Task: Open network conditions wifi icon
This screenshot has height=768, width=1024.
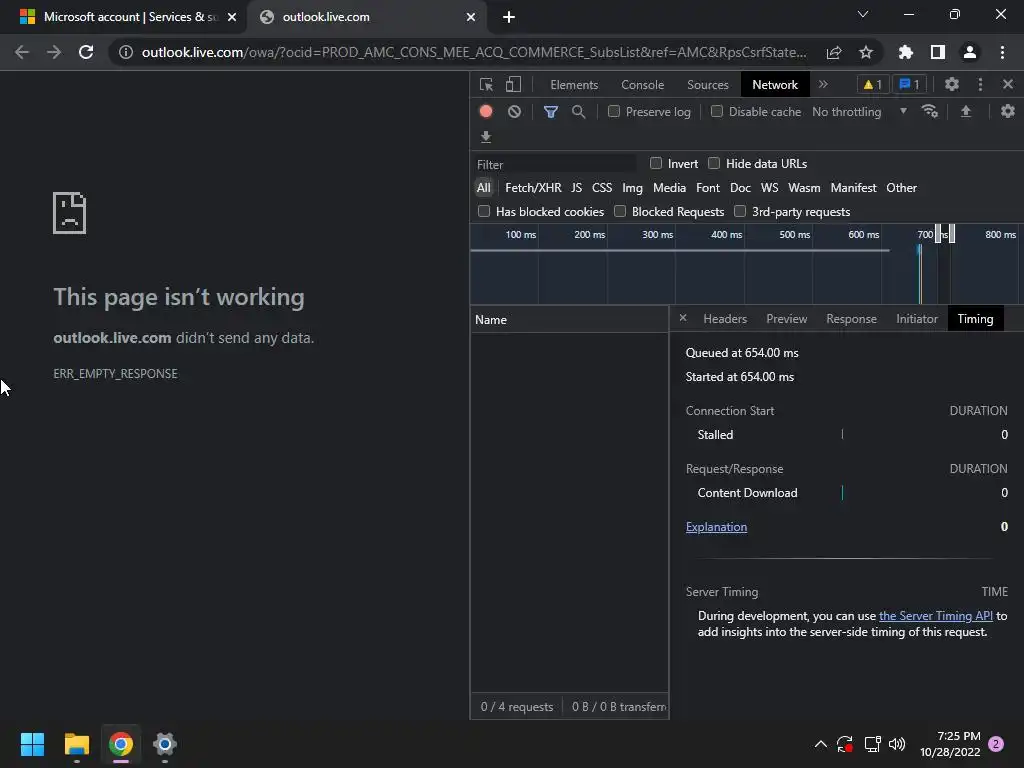Action: tap(929, 112)
